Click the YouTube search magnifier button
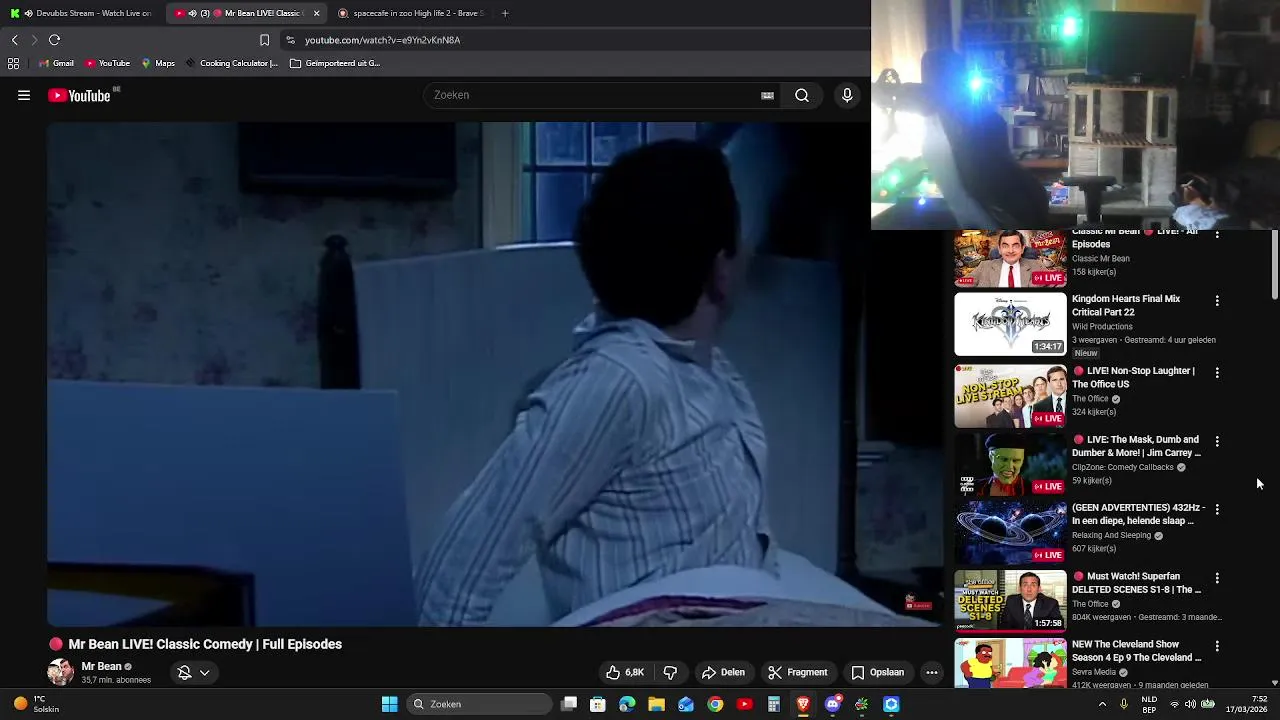Image resolution: width=1280 pixels, height=720 pixels. (802, 95)
